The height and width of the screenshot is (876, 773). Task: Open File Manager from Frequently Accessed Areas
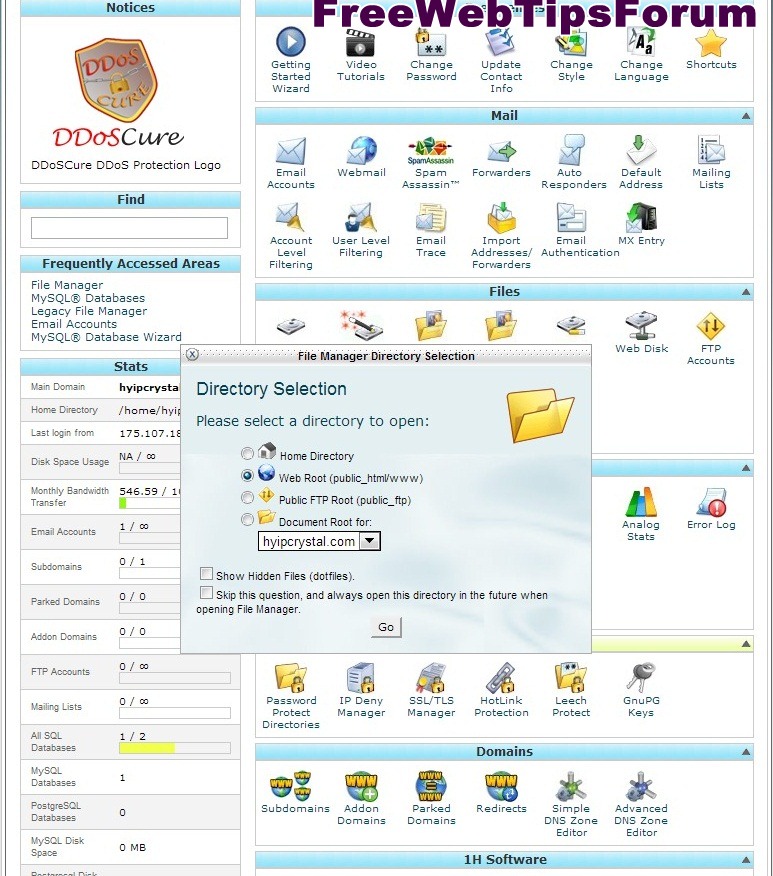(67, 285)
